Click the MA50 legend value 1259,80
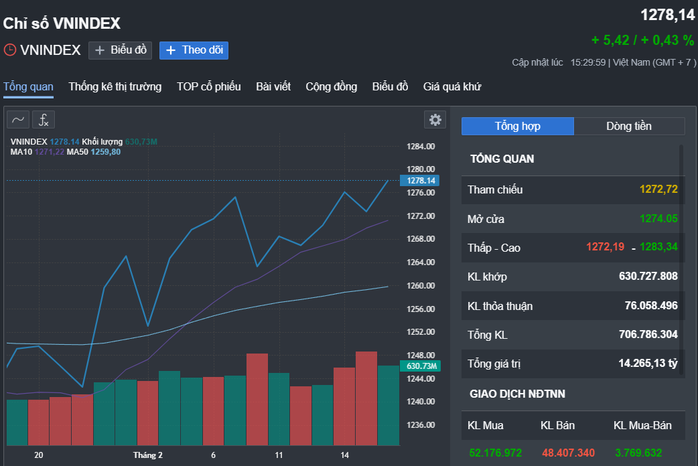Image resolution: width=698 pixels, height=466 pixels. coord(106,152)
